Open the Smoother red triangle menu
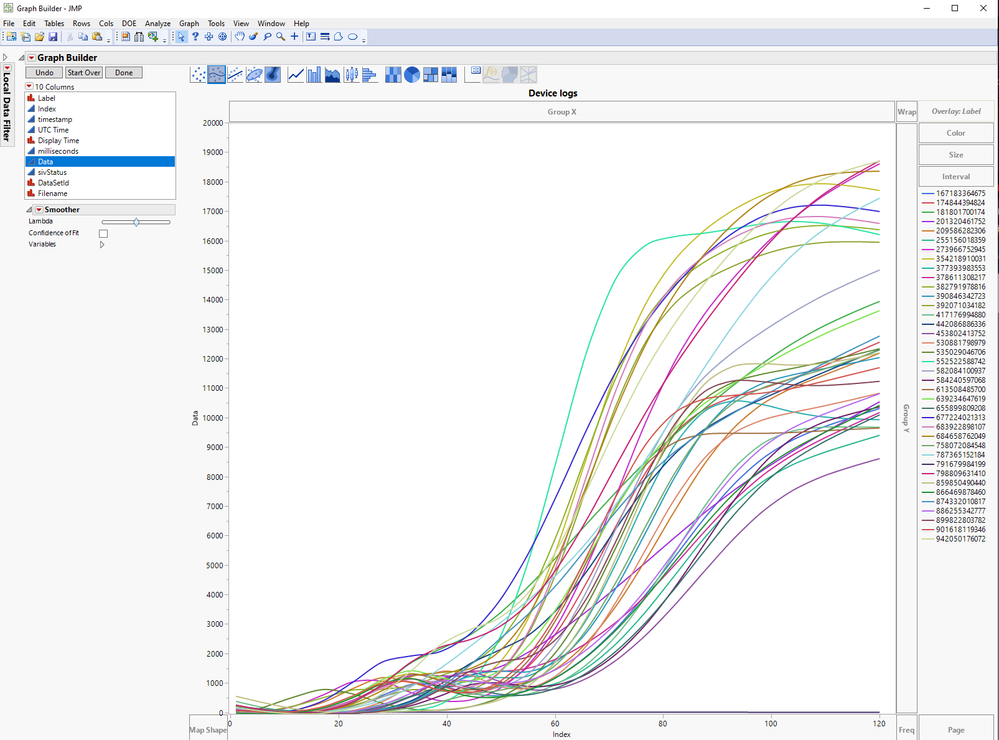 coord(39,210)
